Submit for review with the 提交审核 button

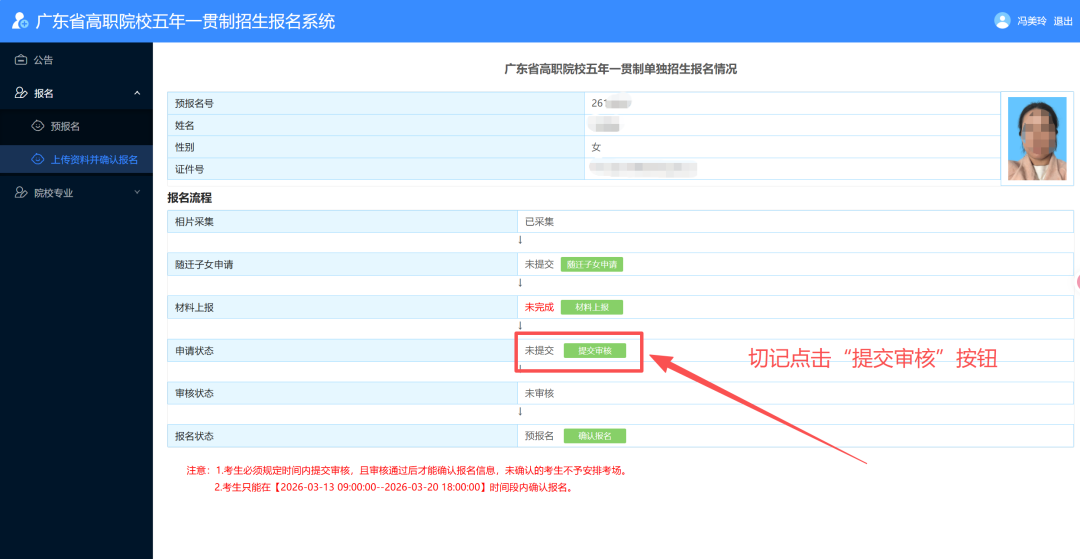click(594, 351)
